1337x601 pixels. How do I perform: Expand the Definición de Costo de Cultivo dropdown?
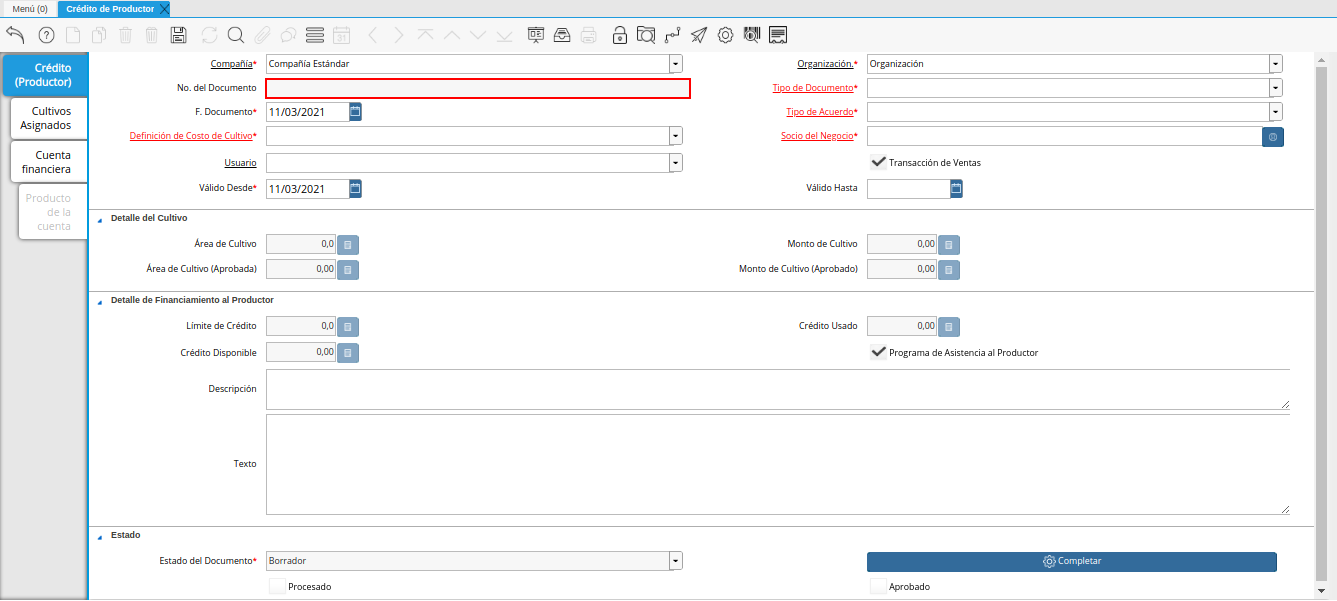click(x=676, y=136)
